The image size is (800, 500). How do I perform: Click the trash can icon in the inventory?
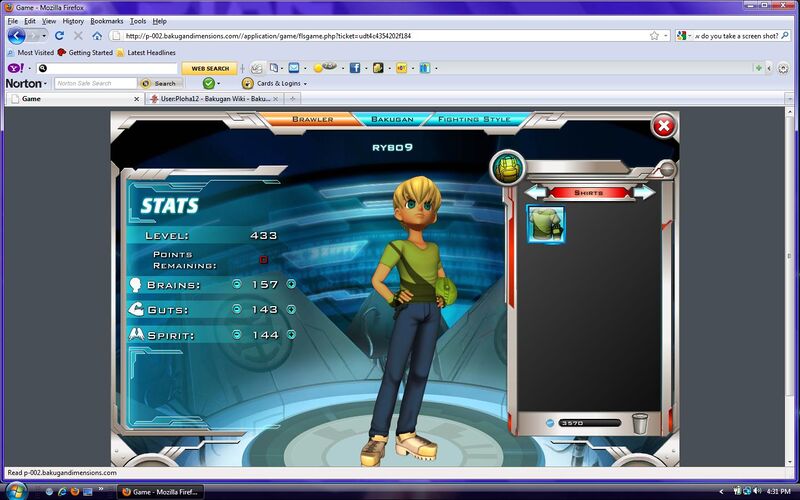[x=640, y=424]
